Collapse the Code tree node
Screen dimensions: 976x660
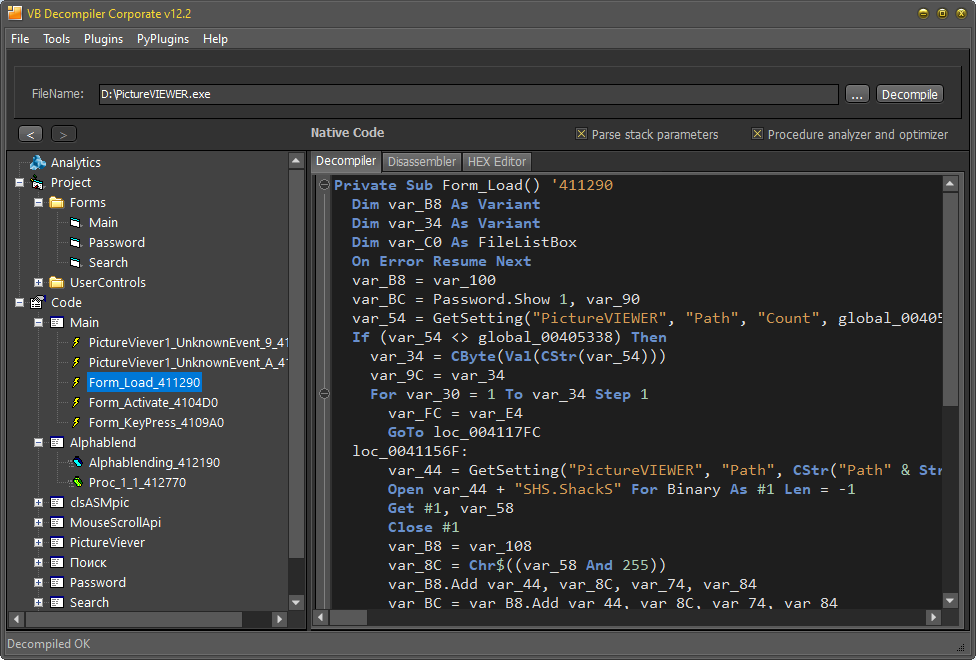(x=19, y=302)
